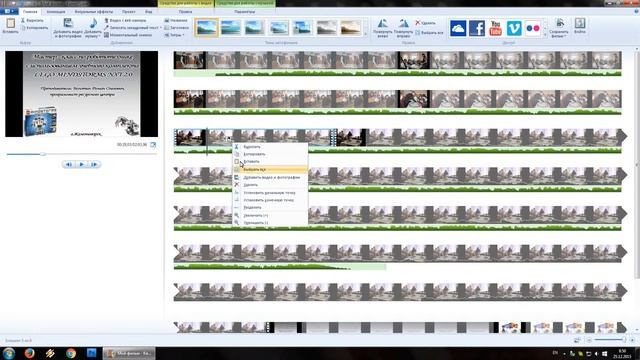Choose Split (Разделить) in context menu
The height and width of the screenshot is (360, 640).
(x=270, y=207)
